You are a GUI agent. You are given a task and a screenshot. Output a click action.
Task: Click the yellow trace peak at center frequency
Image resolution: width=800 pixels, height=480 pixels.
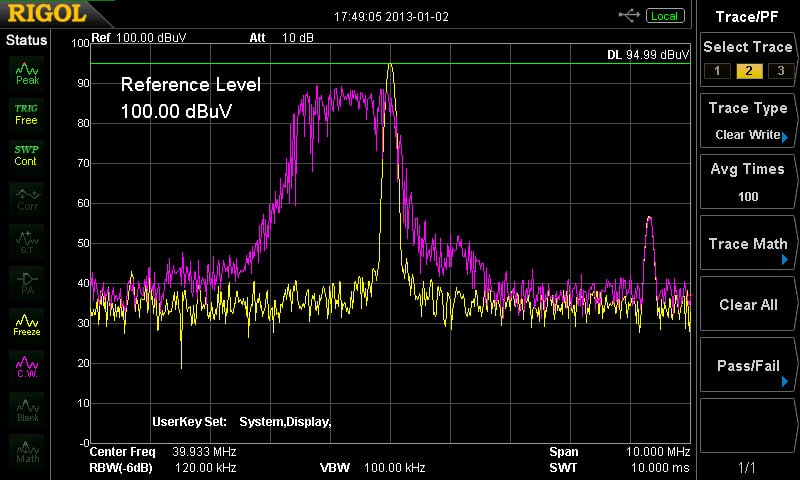(390, 65)
